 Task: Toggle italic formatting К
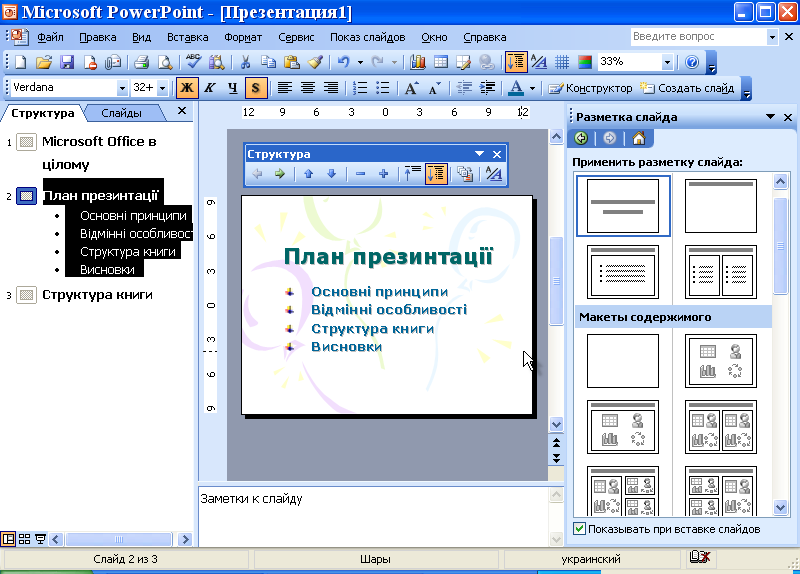210,88
